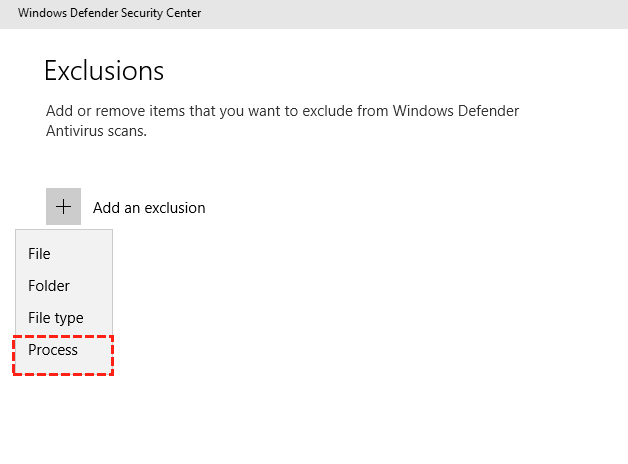Click the "Add or remove items" description line

coord(282,110)
